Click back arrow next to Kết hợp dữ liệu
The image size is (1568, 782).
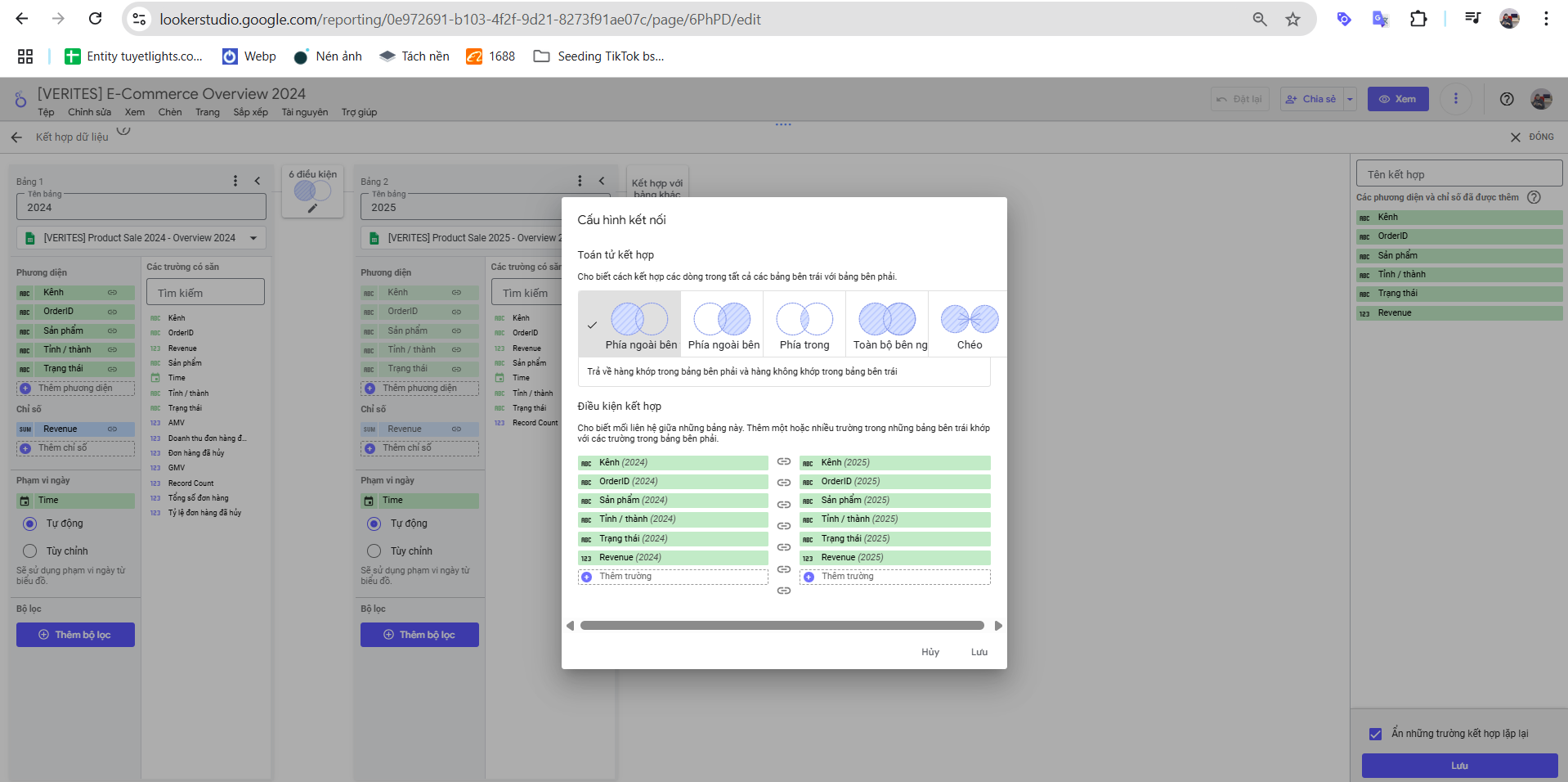point(16,137)
